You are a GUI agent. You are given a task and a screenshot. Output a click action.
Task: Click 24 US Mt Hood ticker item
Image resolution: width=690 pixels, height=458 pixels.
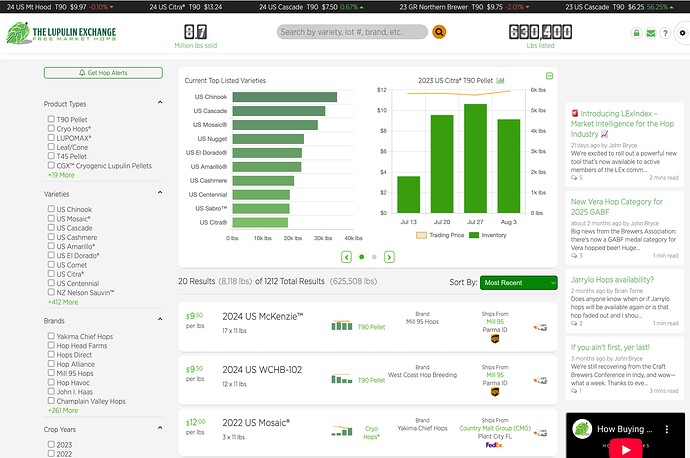60,7
